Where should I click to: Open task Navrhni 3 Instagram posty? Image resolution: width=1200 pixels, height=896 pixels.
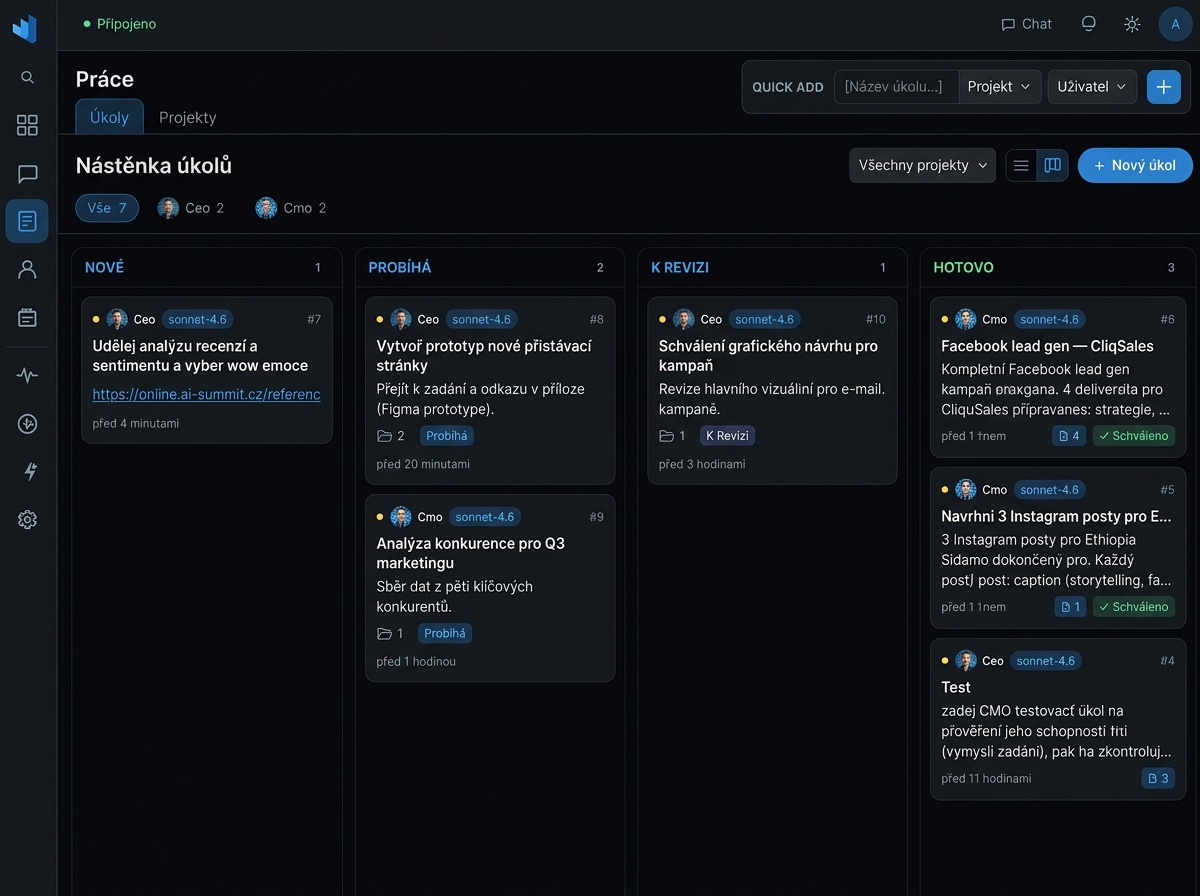click(x=1056, y=517)
